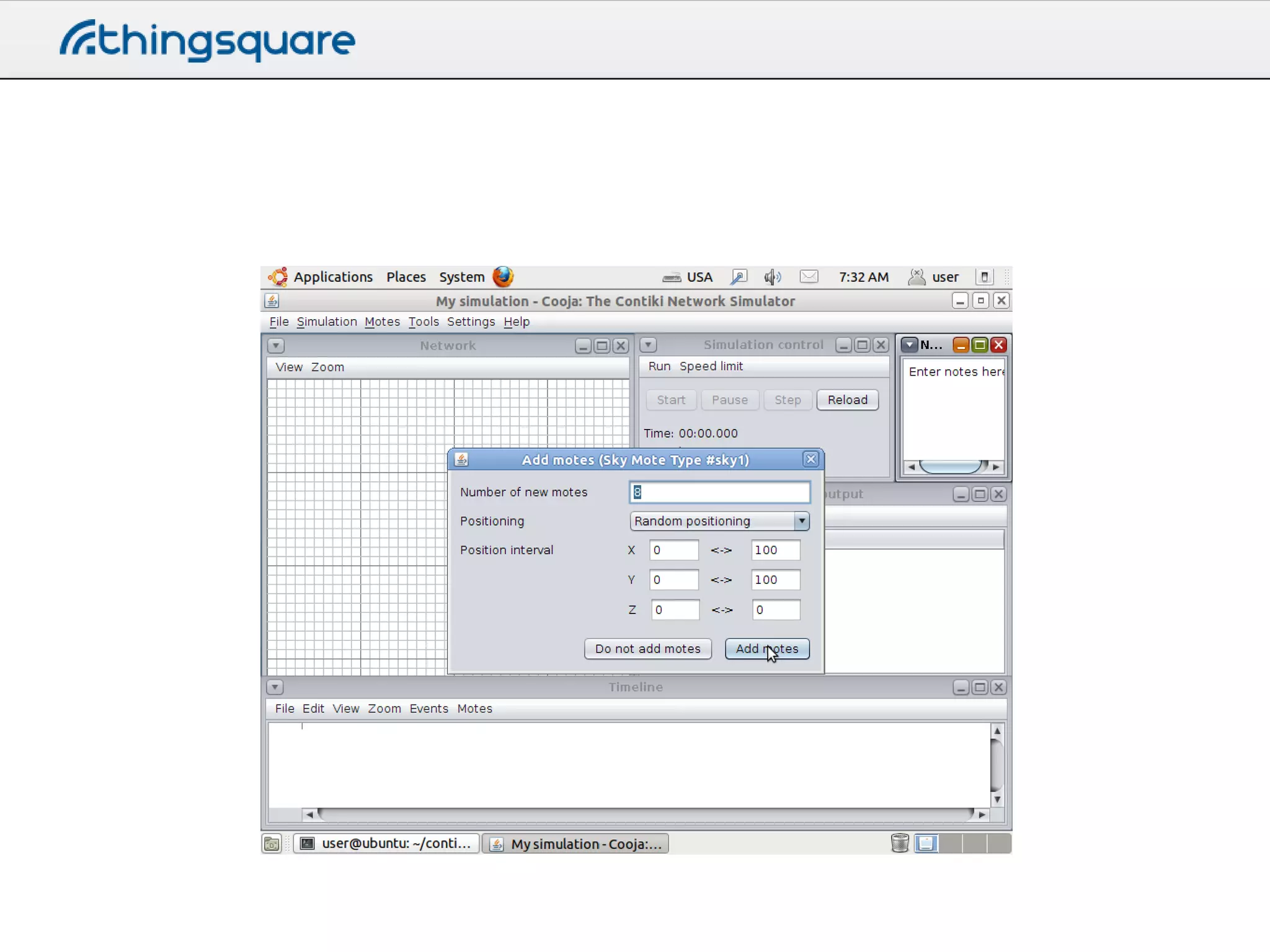Image resolution: width=1270 pixels, height=952 pixels.
Task: Click the volume speaker icon
Action: tap(772, 277)
